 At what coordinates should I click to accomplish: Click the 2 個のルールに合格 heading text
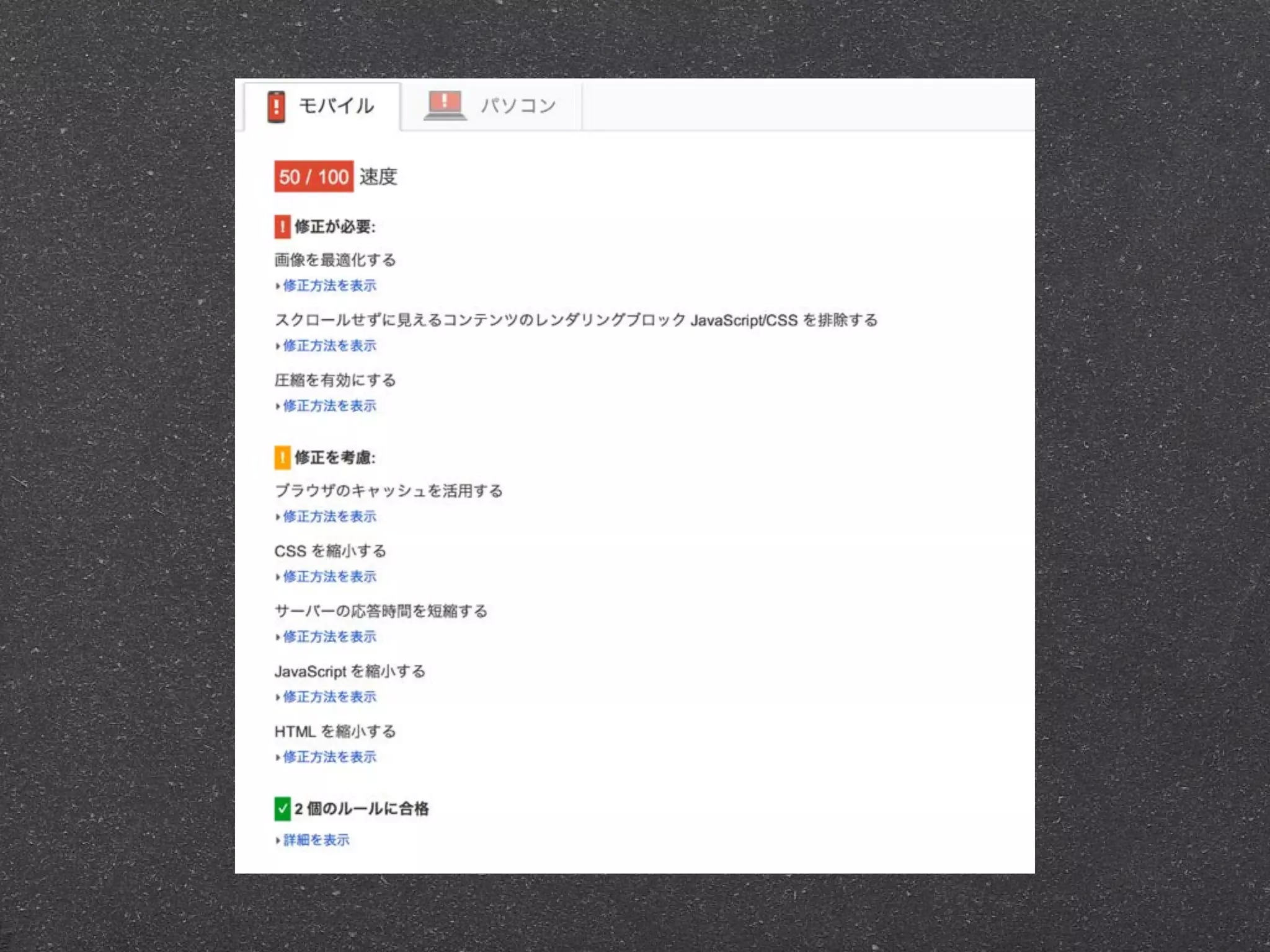362,809
